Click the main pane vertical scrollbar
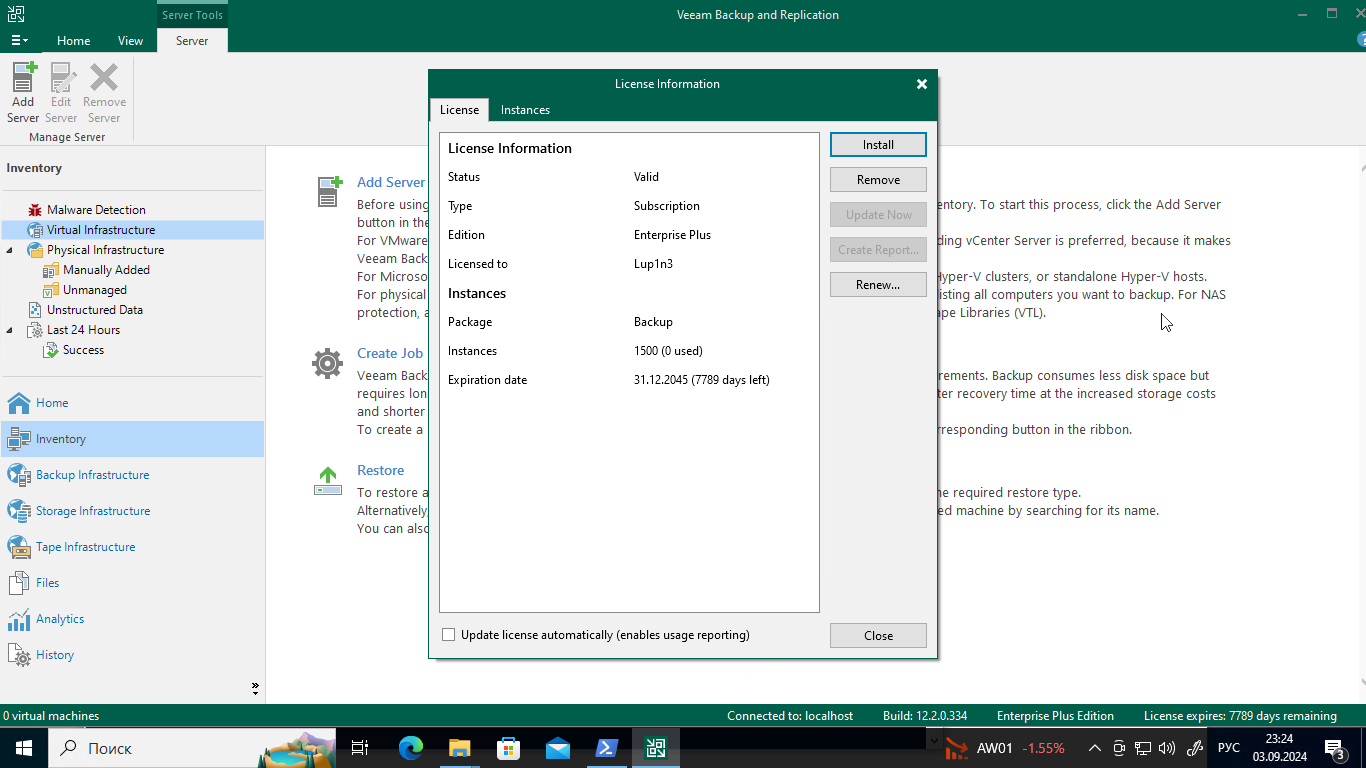1366x768 pixels. [1361, 425]
